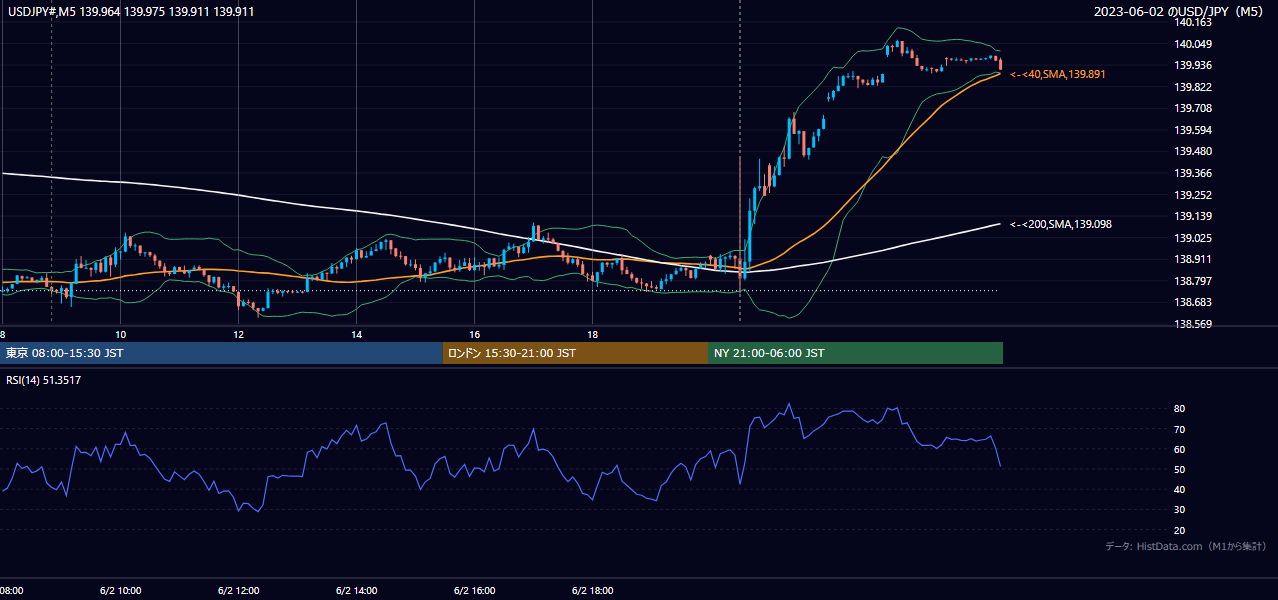
Task: Click the 139.708 price axis label
Action: pyautogui.click(x=1194, y=108)
